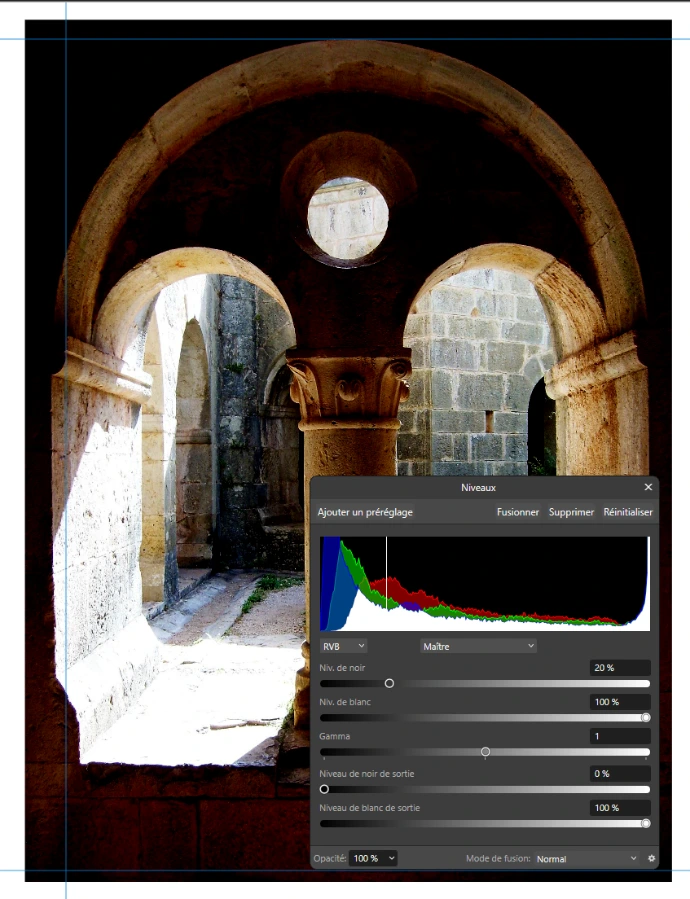Click the Niveau de noir de sortie handle

[324, 789]
